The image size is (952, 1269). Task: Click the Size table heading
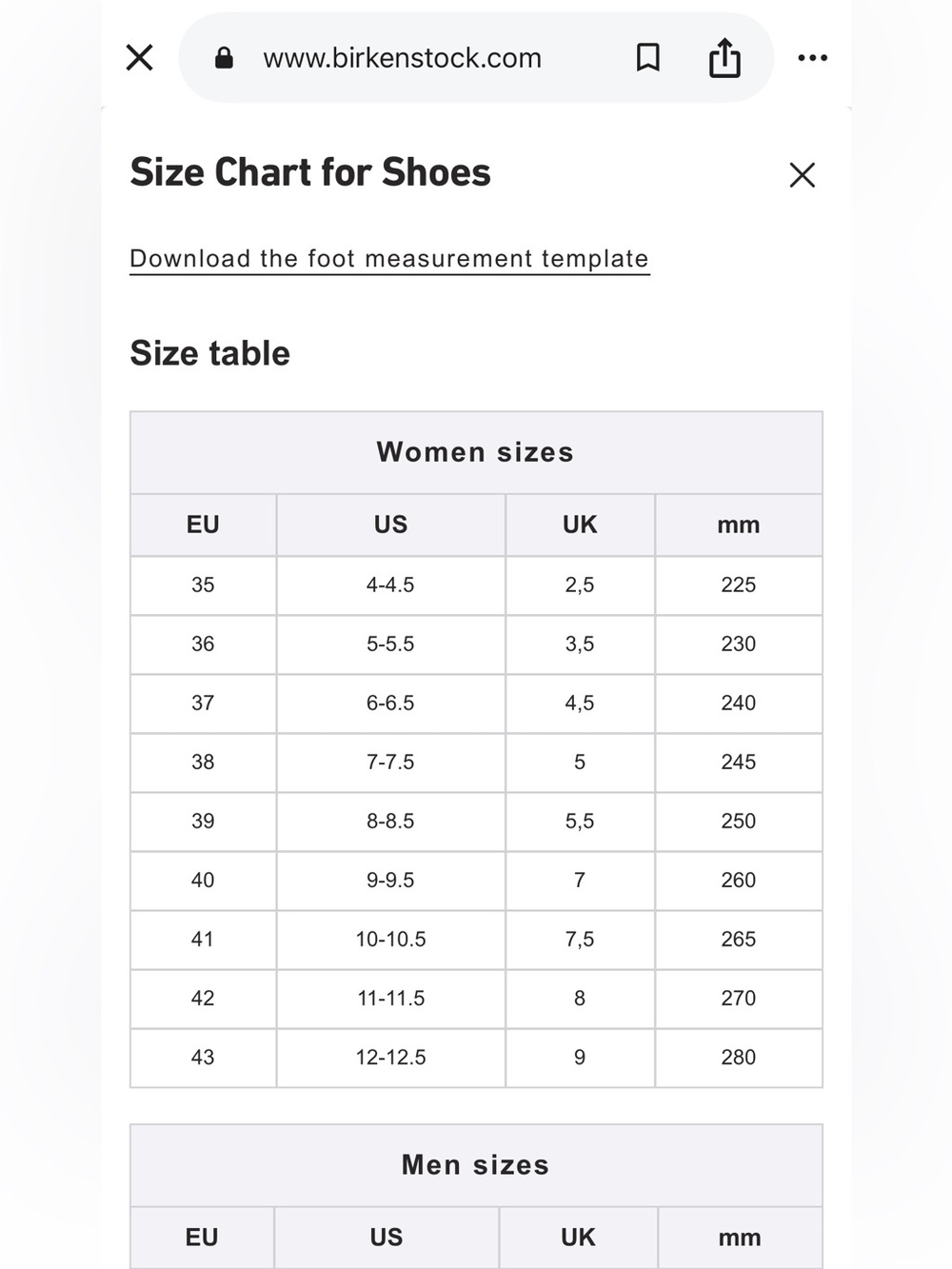[x=209, y=353]
